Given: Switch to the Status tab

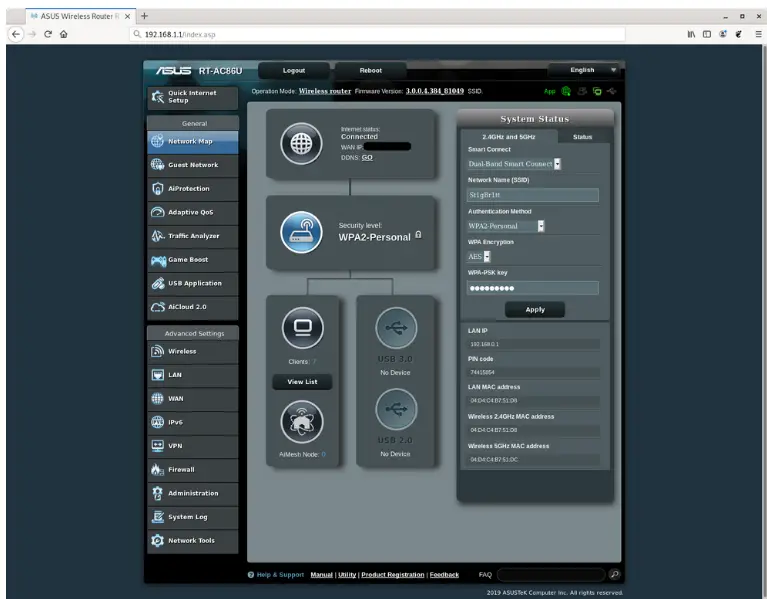Looking at the screenshot, I should click(x=583, y=137).
